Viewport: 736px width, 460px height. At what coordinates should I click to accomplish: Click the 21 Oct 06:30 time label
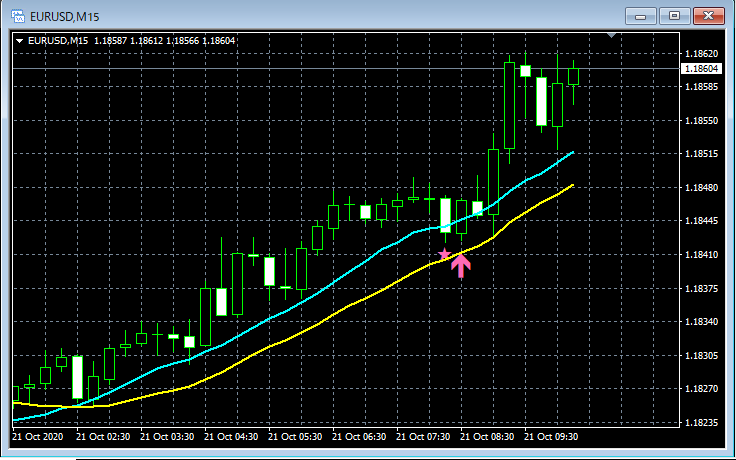point(359,437)
